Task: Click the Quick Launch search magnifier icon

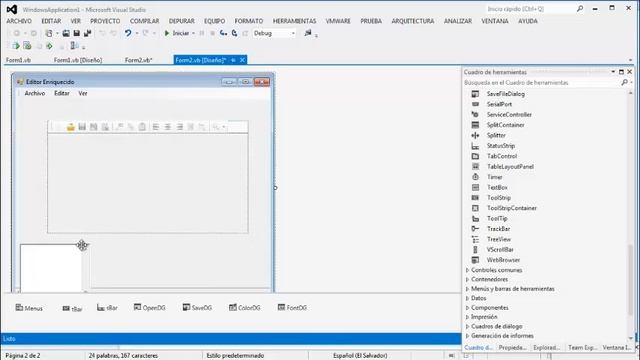Action: click(x=580, y=8)
